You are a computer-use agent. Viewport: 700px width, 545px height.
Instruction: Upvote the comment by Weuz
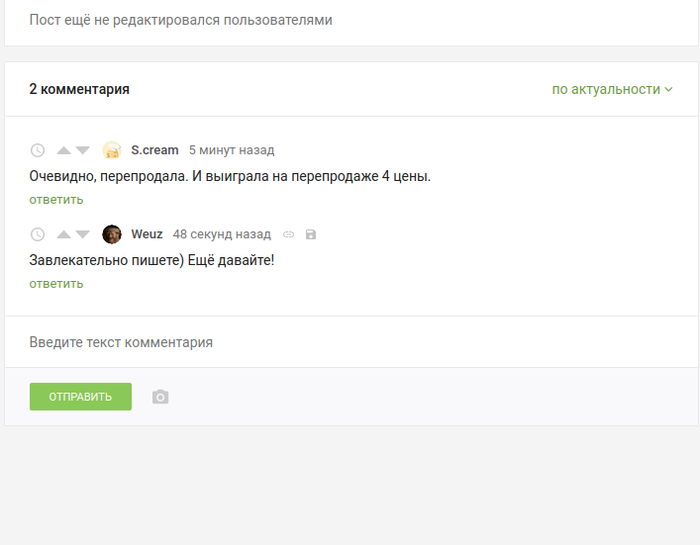point(63,235)
